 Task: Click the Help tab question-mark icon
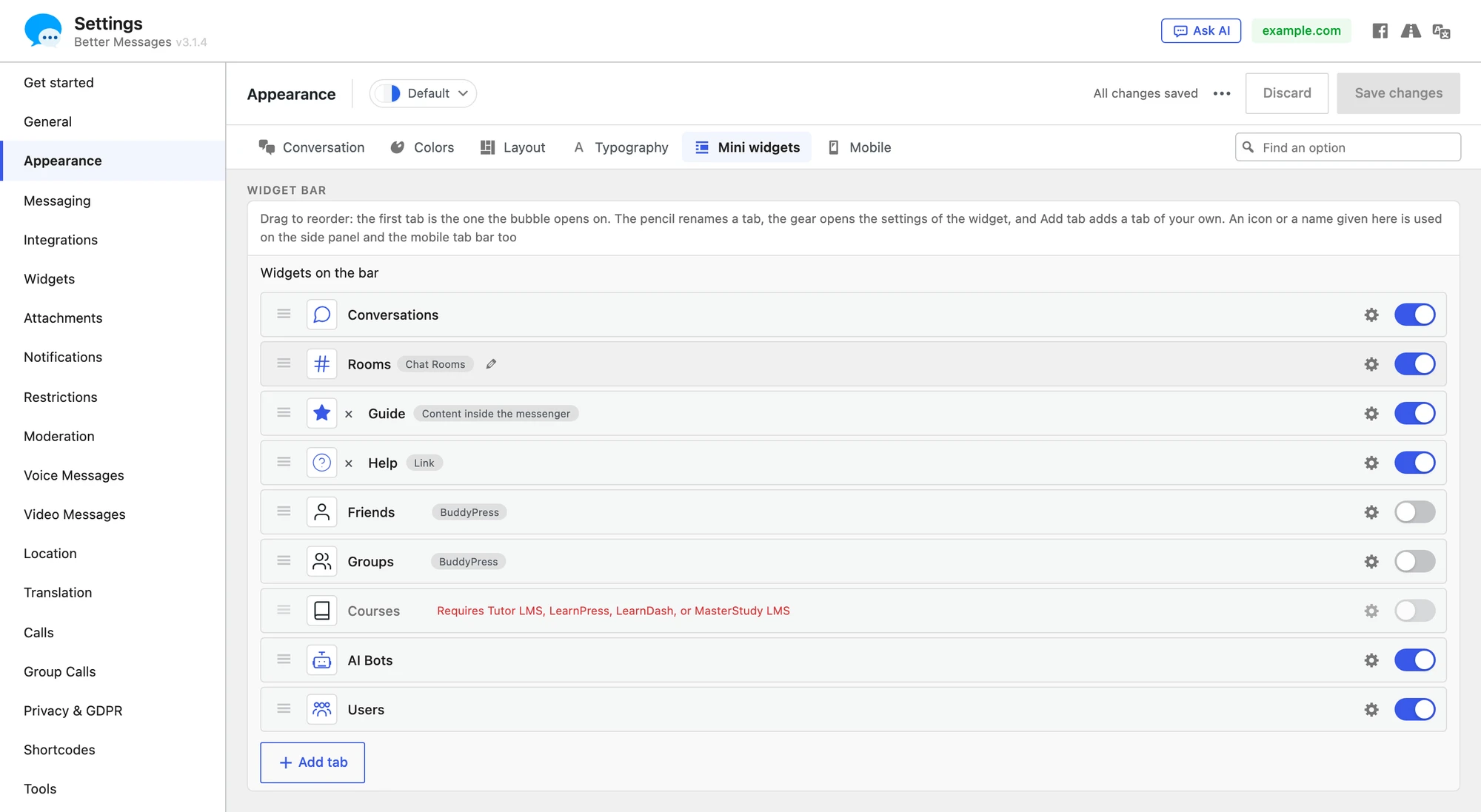click(x=321, y=463)
